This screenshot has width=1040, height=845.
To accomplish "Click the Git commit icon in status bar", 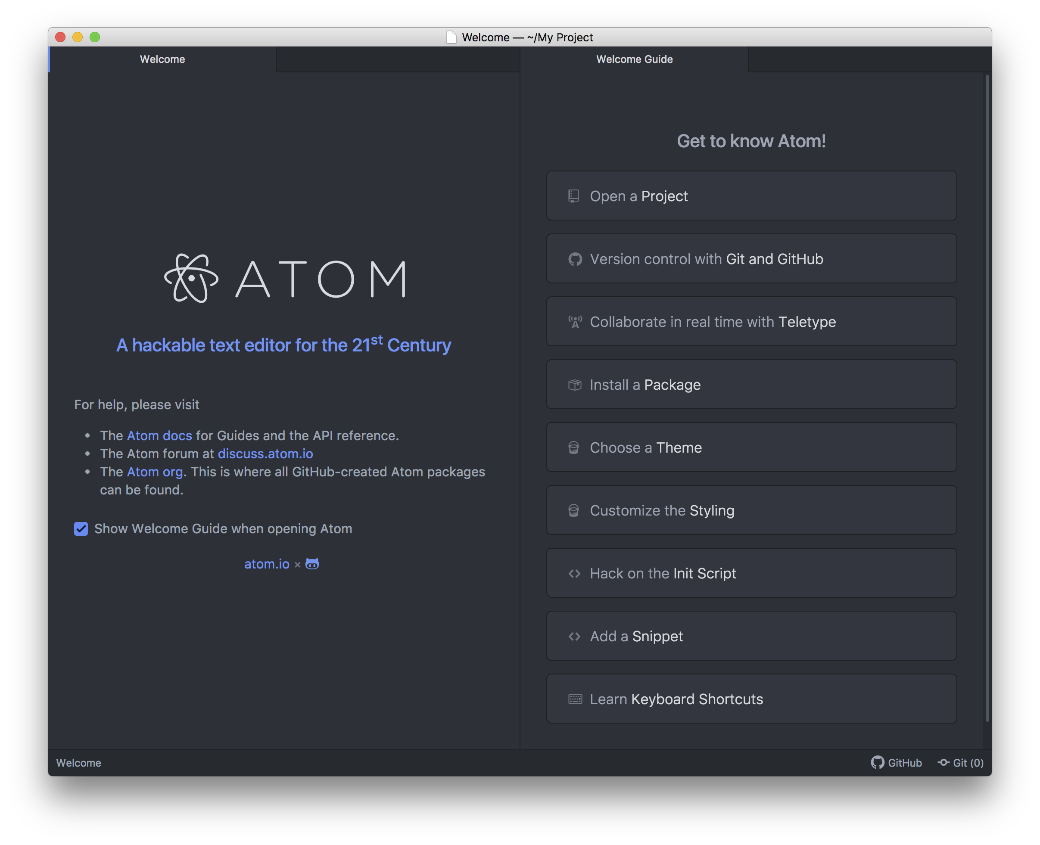I will 943,763.
